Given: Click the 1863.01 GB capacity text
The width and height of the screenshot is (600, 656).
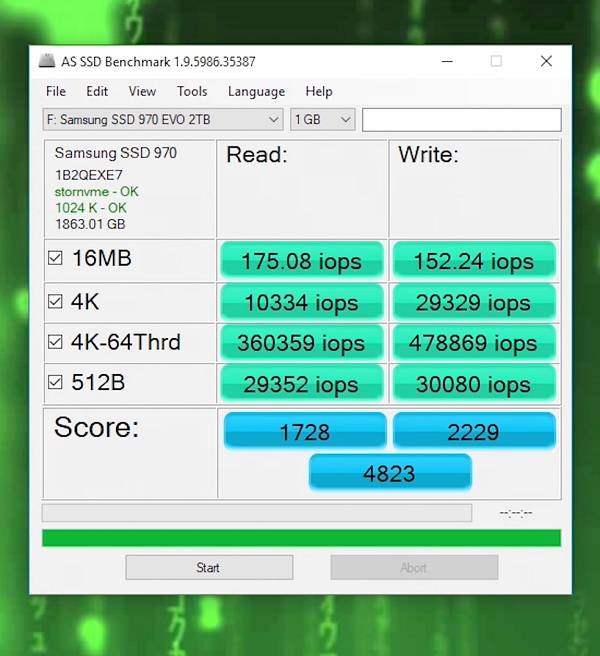Looking at the screenshot, I should point(90,224).
